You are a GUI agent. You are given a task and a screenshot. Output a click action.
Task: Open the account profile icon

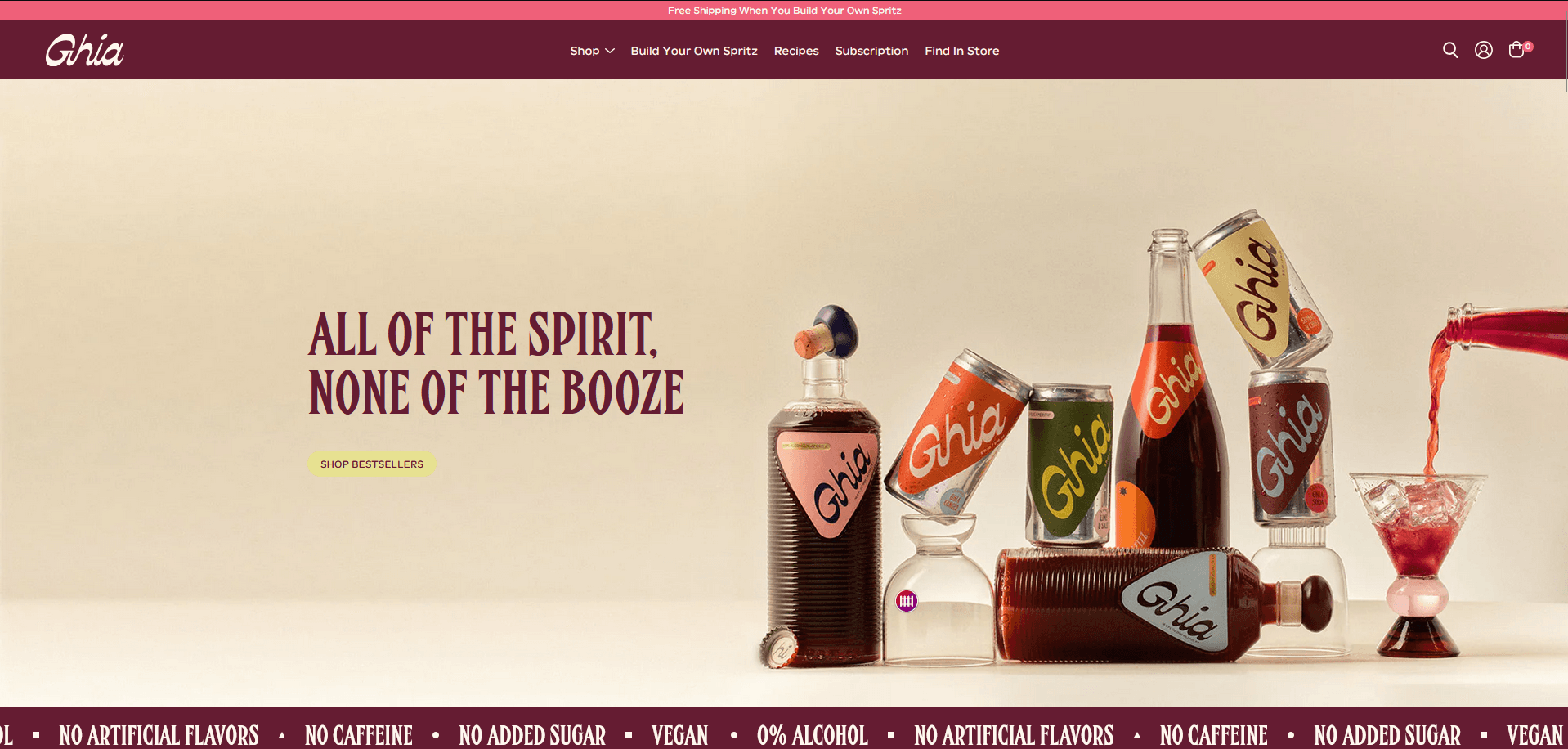[x=1484, y=50]
